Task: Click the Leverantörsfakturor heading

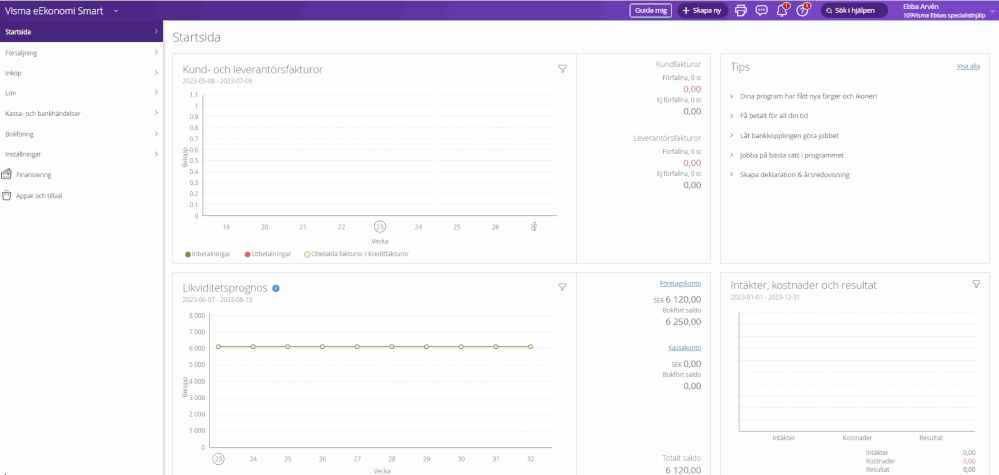Action: [668, 138]
